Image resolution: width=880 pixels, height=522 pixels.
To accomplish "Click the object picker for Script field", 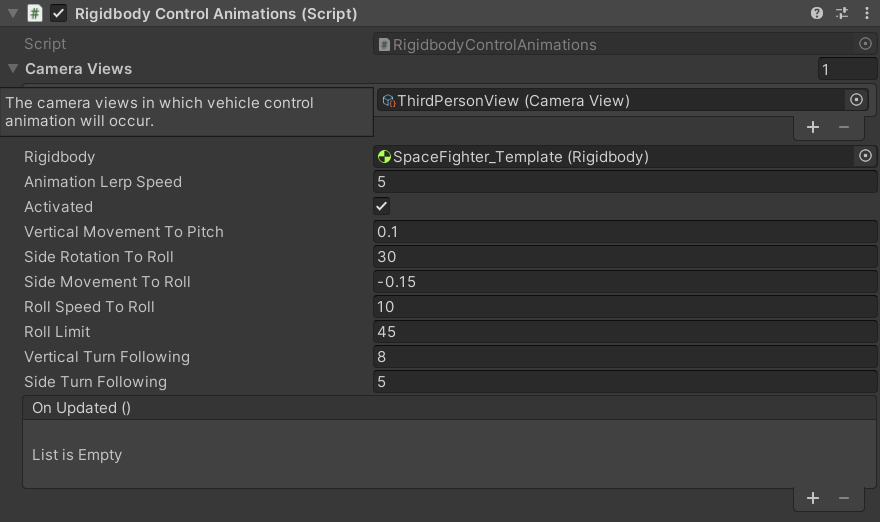I will [x=866, y=44].
